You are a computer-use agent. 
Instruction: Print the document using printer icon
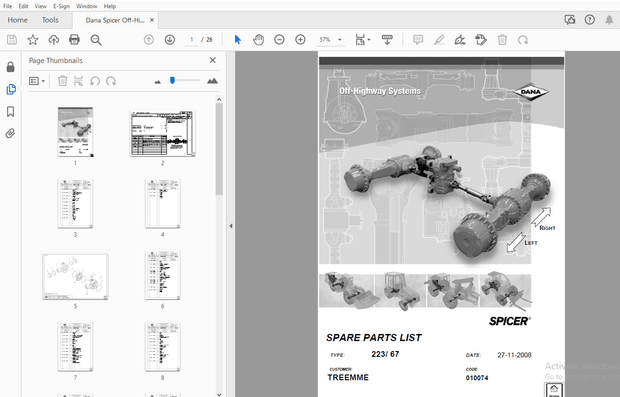pyautogui.click(x=74, y=40)
